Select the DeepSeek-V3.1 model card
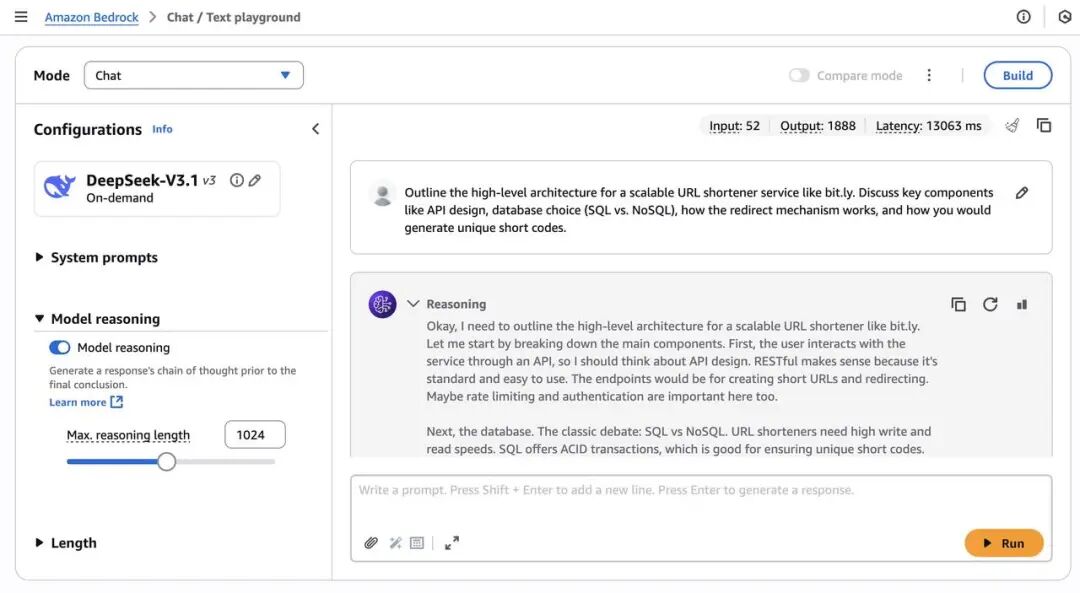Image resolution: width=1080 pixels, height=593 pixels. pyautogui.click(x=157, y=189)
